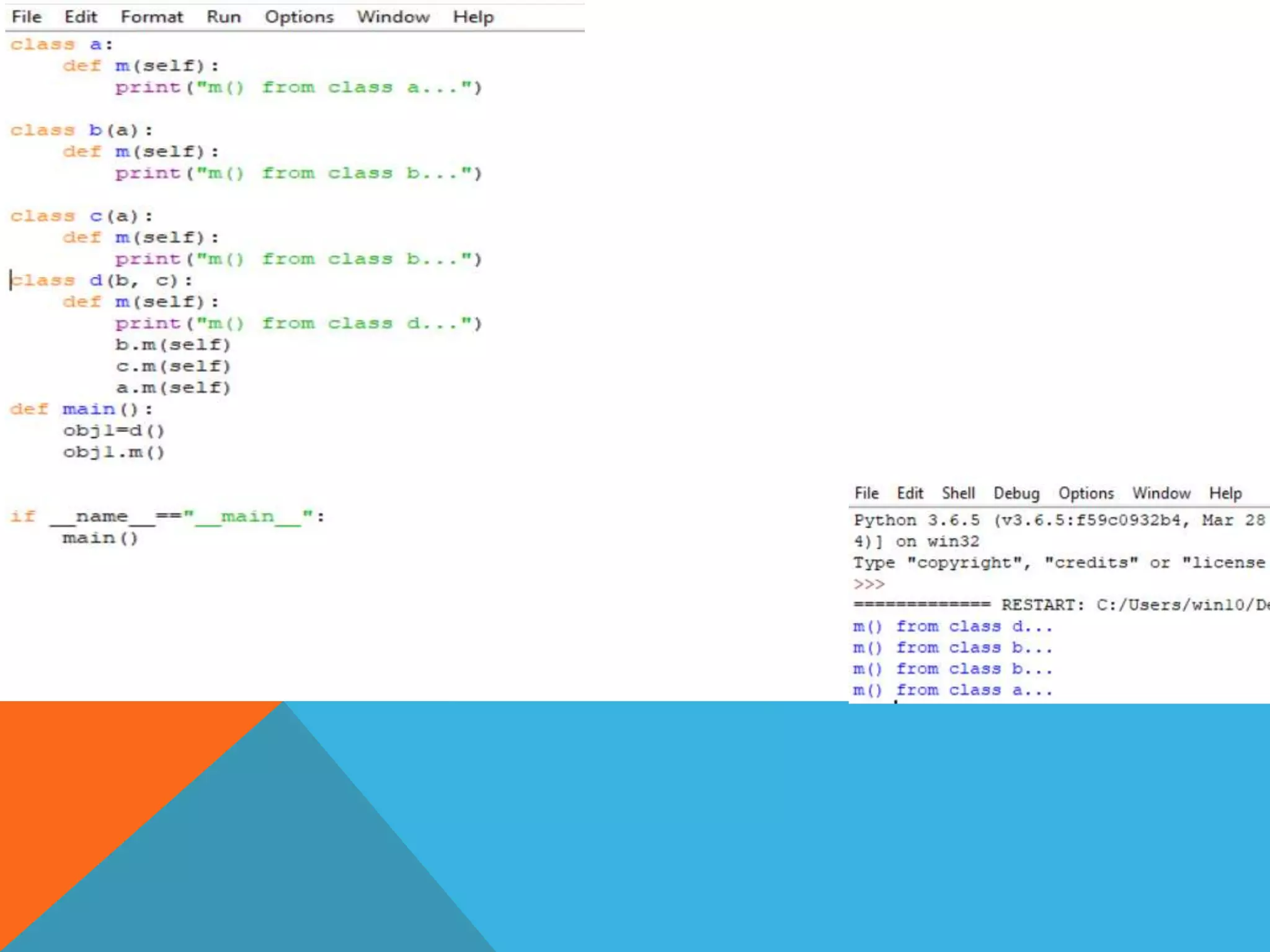Screen dimensions: 1270x952
Task: Open the shell window's Help menu
Action: coord(1225,493)
